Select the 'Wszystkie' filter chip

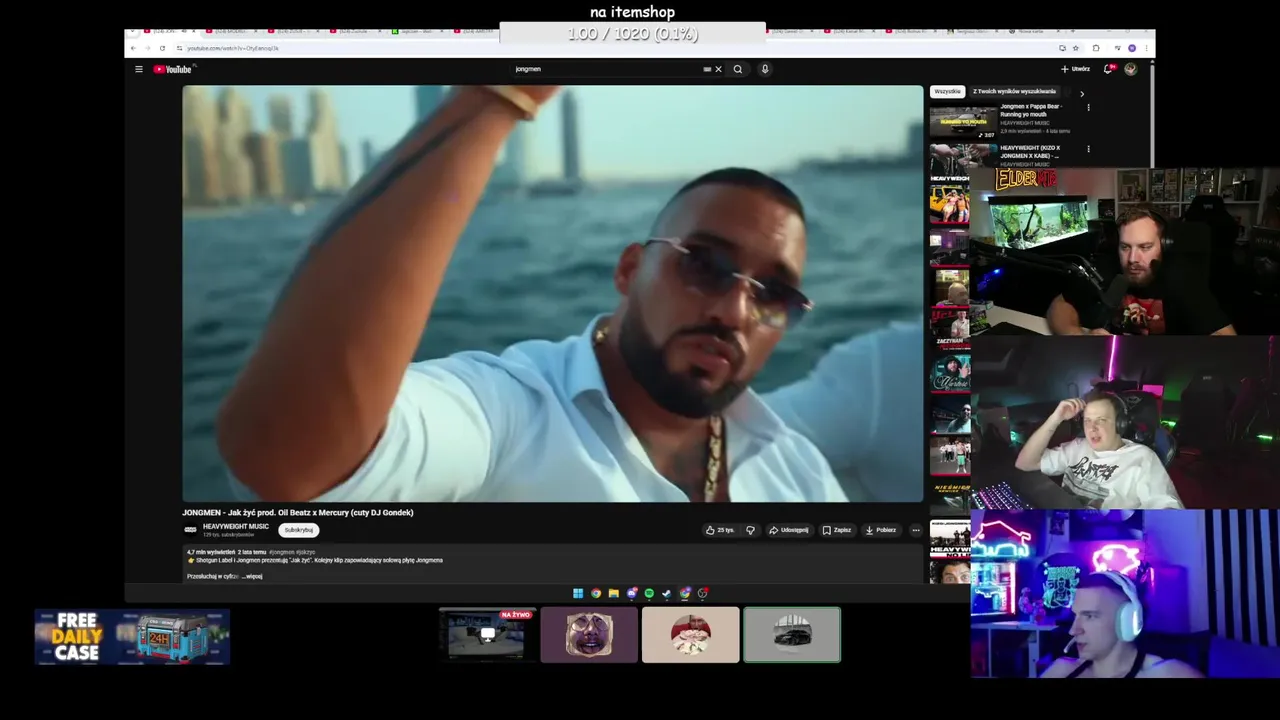coord(947,91)
